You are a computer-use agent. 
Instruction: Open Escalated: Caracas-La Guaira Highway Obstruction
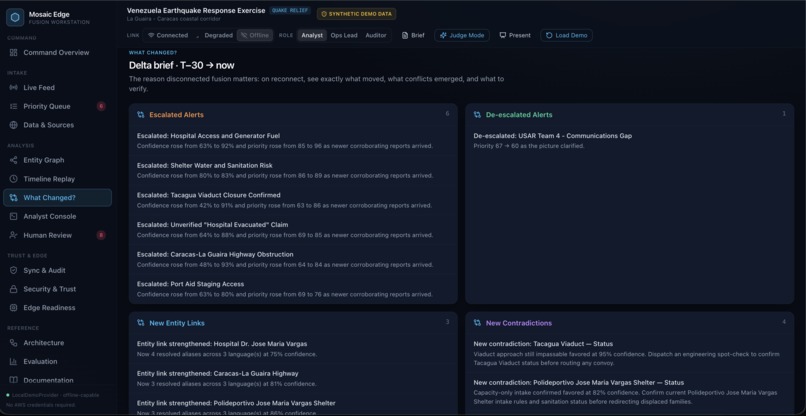293,259
